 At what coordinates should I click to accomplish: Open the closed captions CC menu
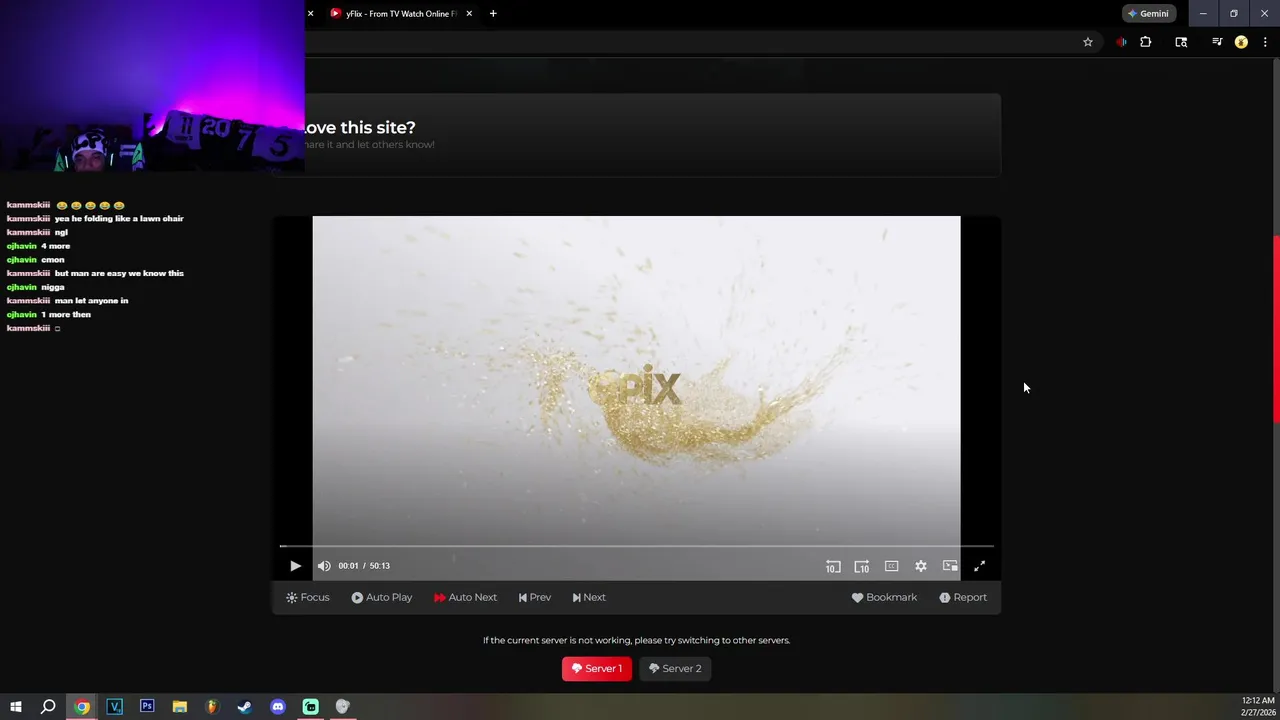pos(891,566)
